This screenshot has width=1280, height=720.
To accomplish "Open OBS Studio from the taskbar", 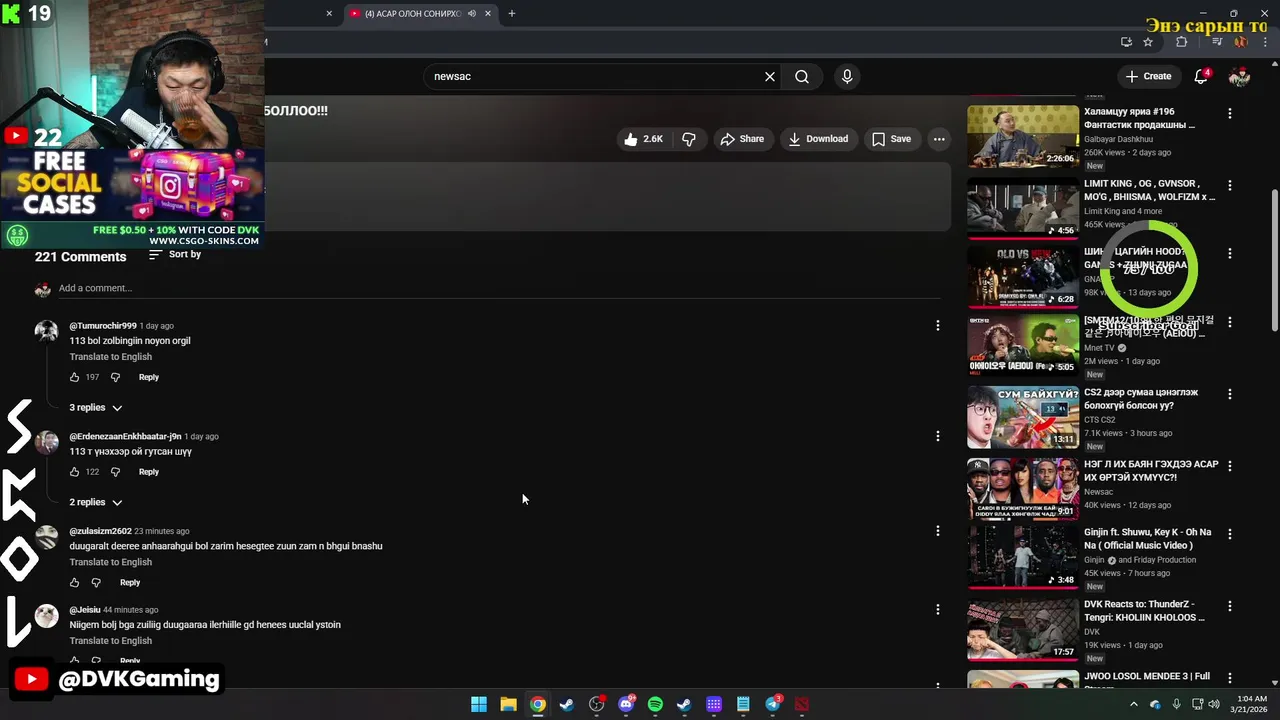I will [x=597, y=704].
